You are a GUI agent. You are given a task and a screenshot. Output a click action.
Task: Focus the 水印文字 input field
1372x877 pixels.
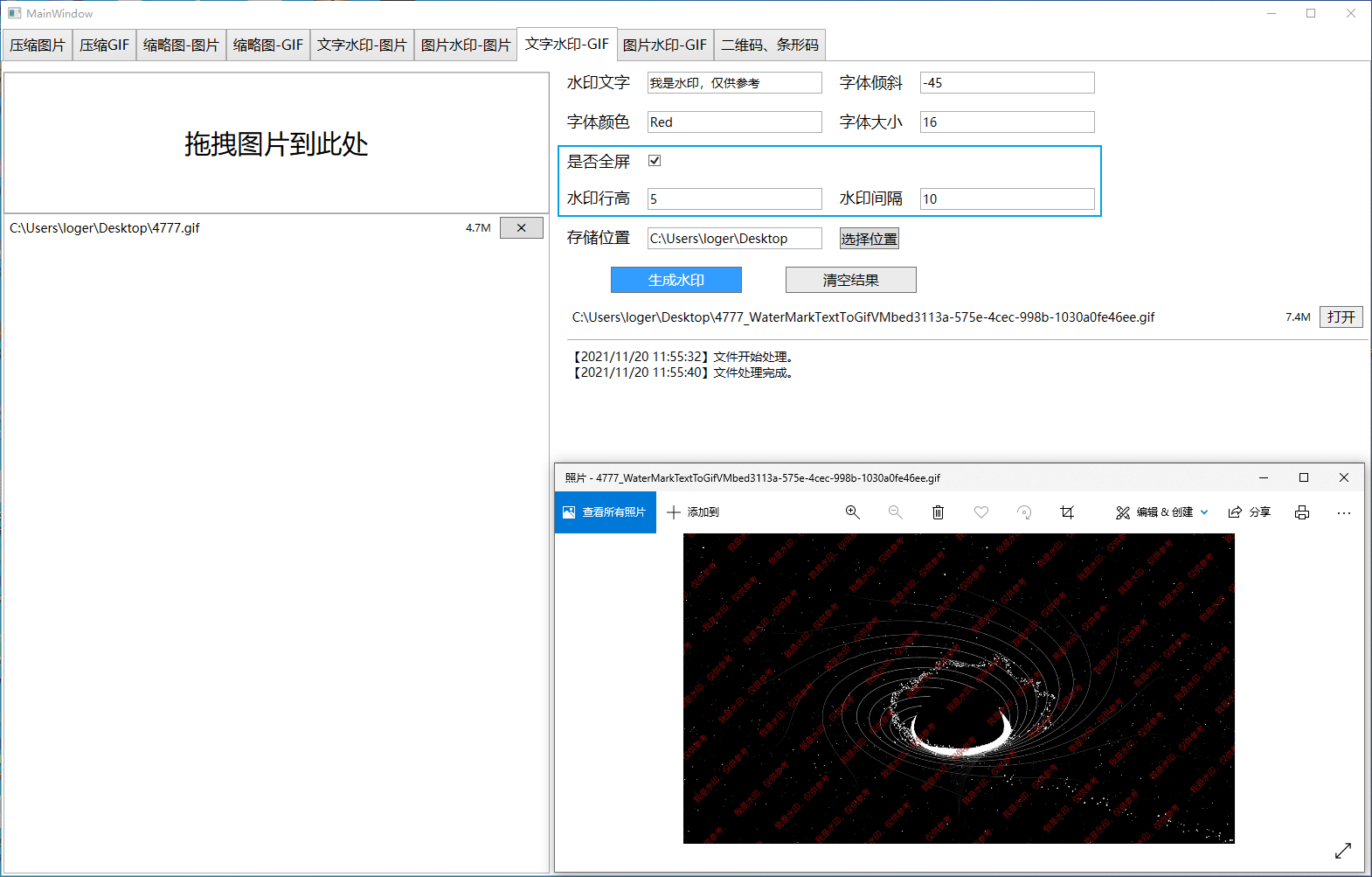[735, 83]
